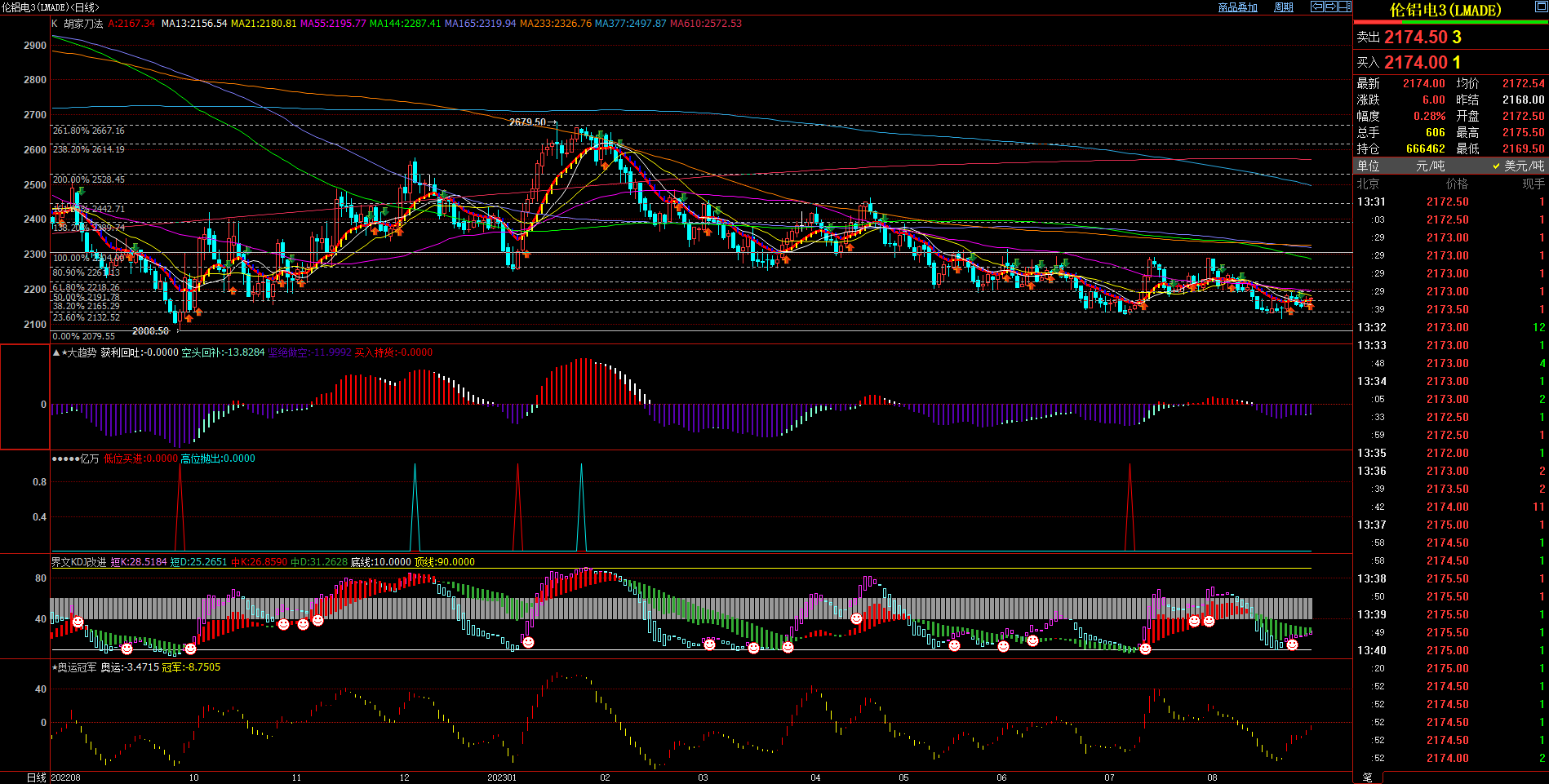The width and height of the screenshot is (1549, 784).
Task: Click the left arrow navigation icon
Action: point(1316,7)
